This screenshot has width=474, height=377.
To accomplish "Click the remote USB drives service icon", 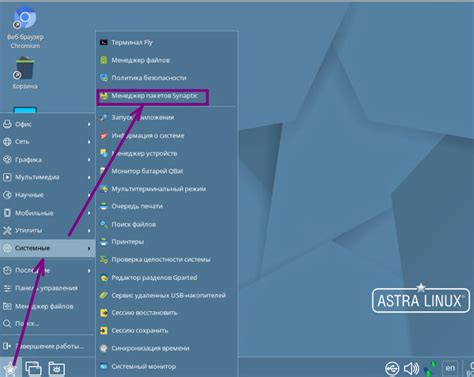I will pyautogui.click(x=104, y=295).
